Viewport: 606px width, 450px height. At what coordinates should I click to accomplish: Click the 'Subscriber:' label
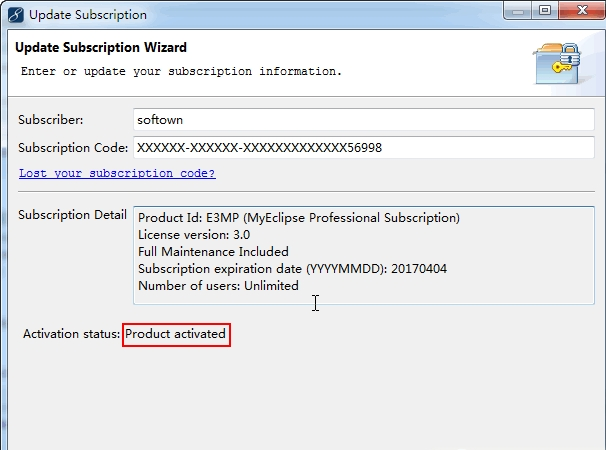click(x=51, y=120)
